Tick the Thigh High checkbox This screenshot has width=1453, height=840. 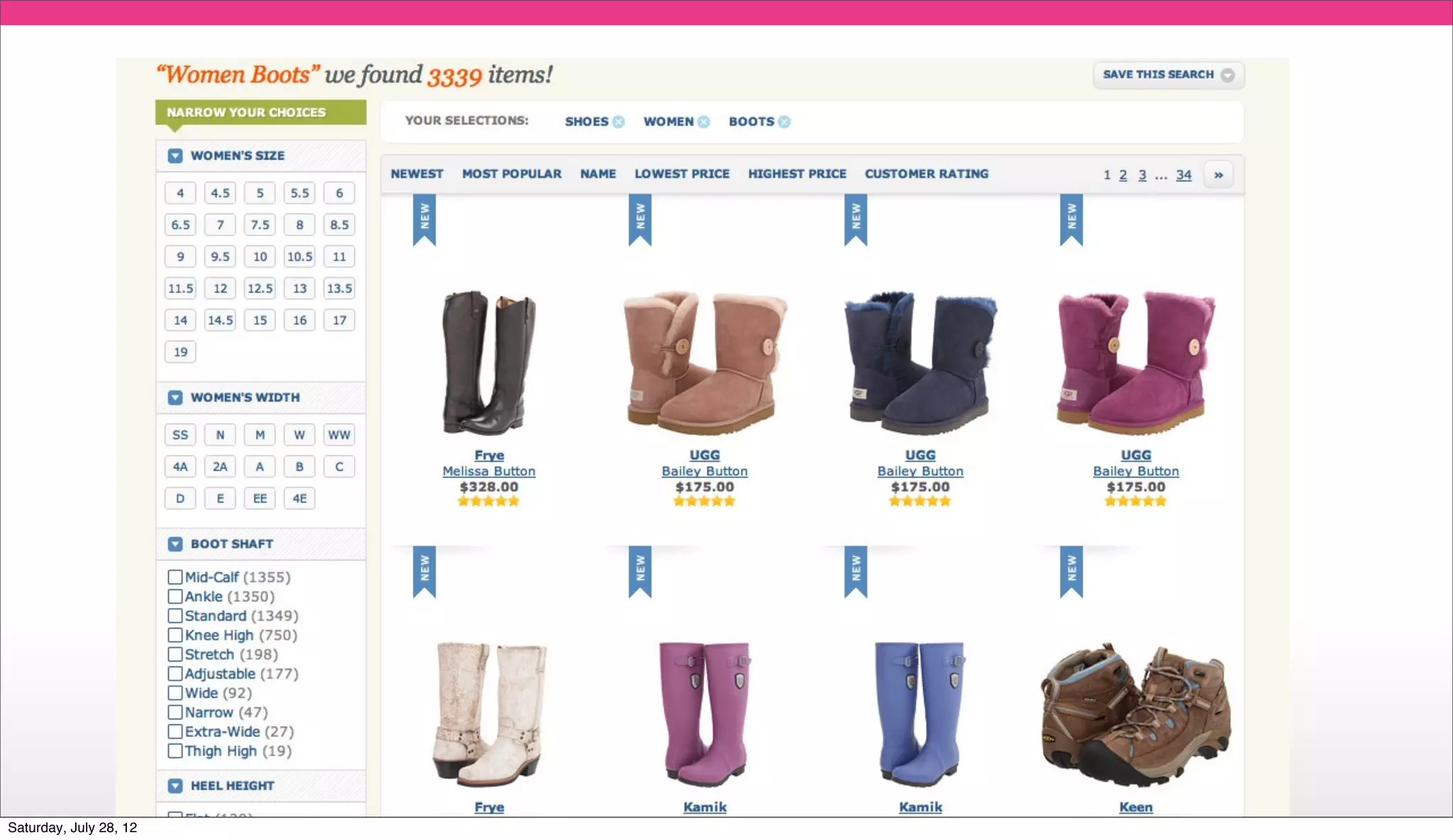(175, 751)
